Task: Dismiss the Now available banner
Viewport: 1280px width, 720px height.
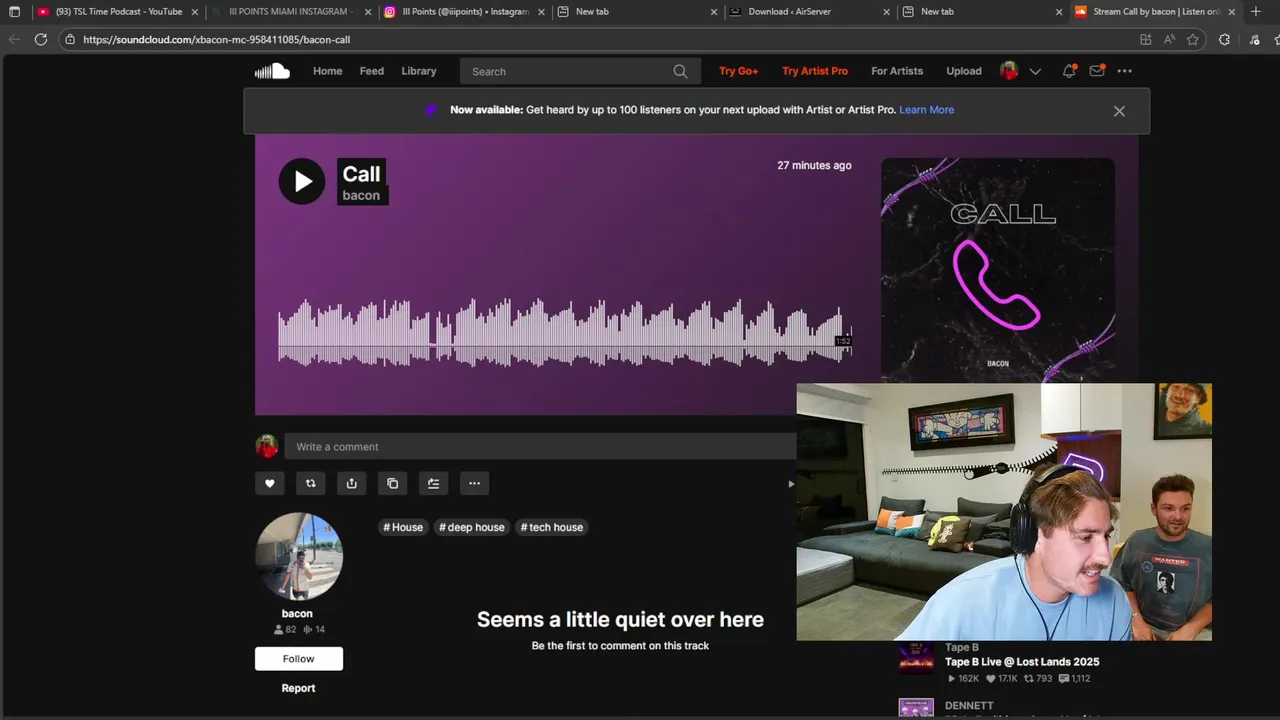Action: [1119, 111]
